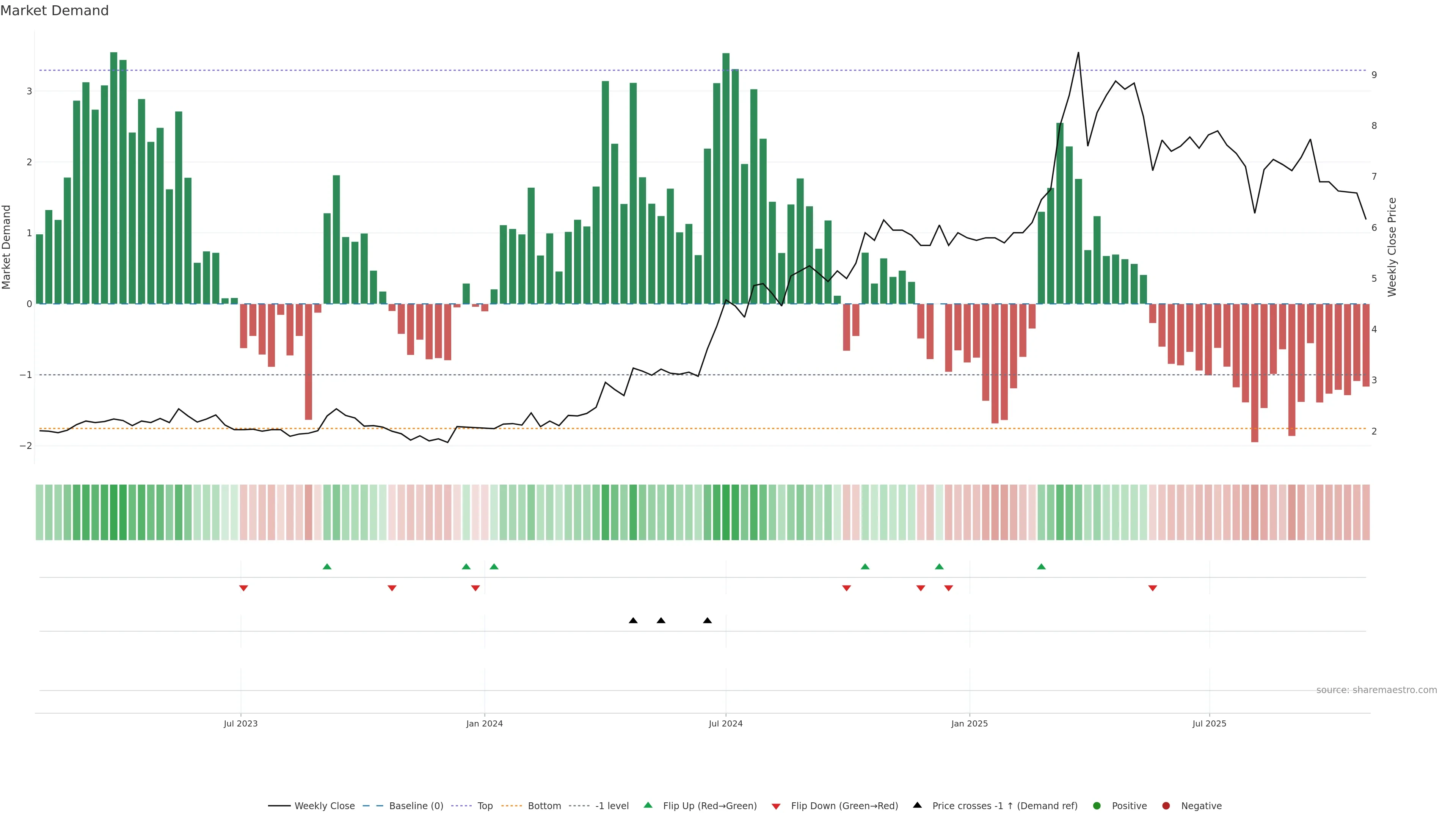Click the first black price-cross triangle marker
Viewport: 1456px width, 819px height.
click(633, 621)
